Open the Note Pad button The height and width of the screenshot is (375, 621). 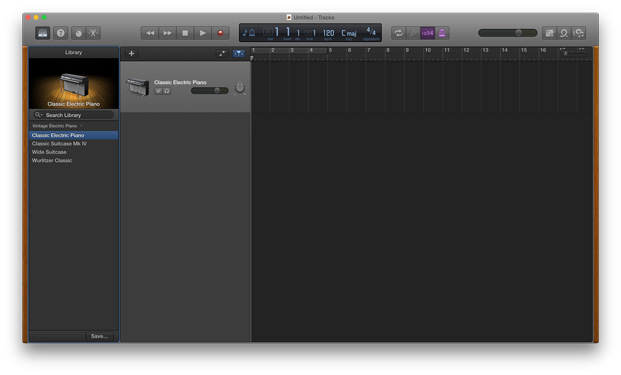[x=549, y=33]
